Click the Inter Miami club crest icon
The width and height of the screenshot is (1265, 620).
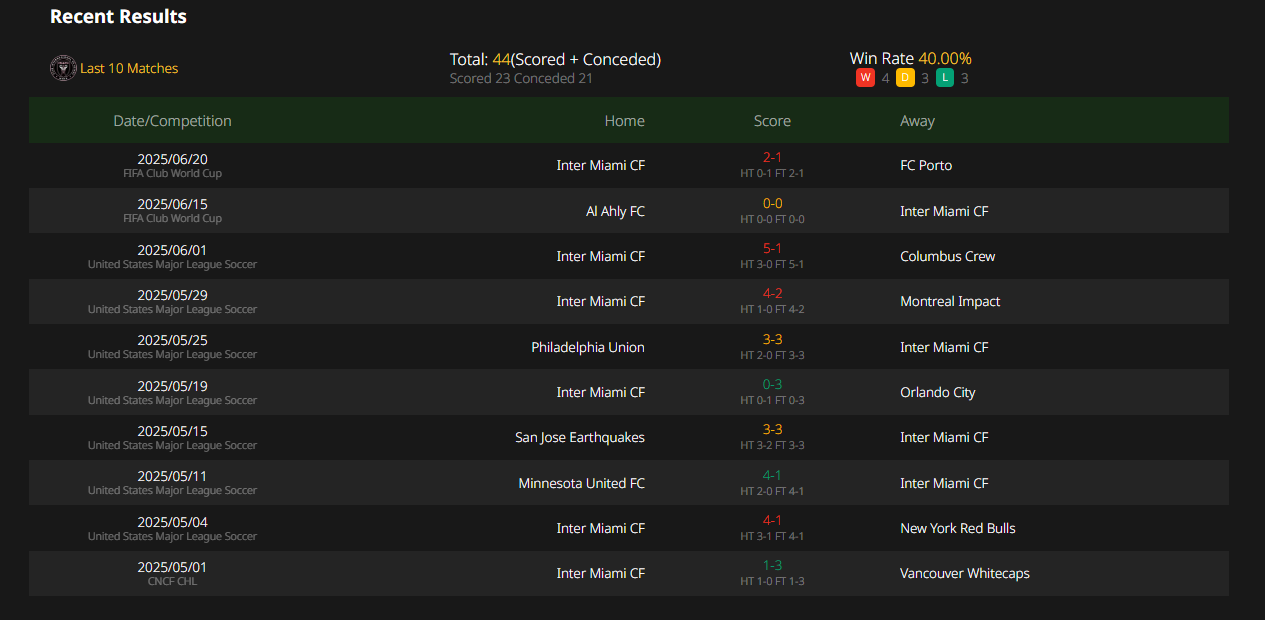pos(63,68)
